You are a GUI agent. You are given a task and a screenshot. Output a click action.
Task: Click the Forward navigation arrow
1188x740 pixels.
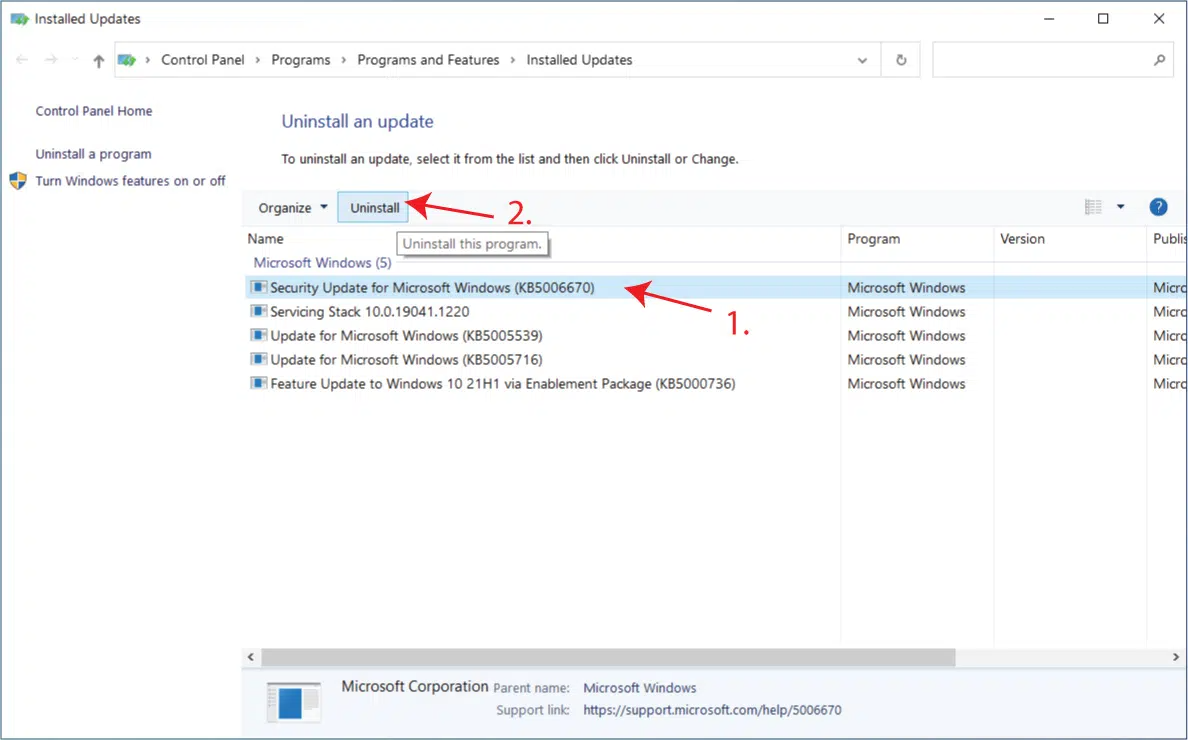pos(51,60)
